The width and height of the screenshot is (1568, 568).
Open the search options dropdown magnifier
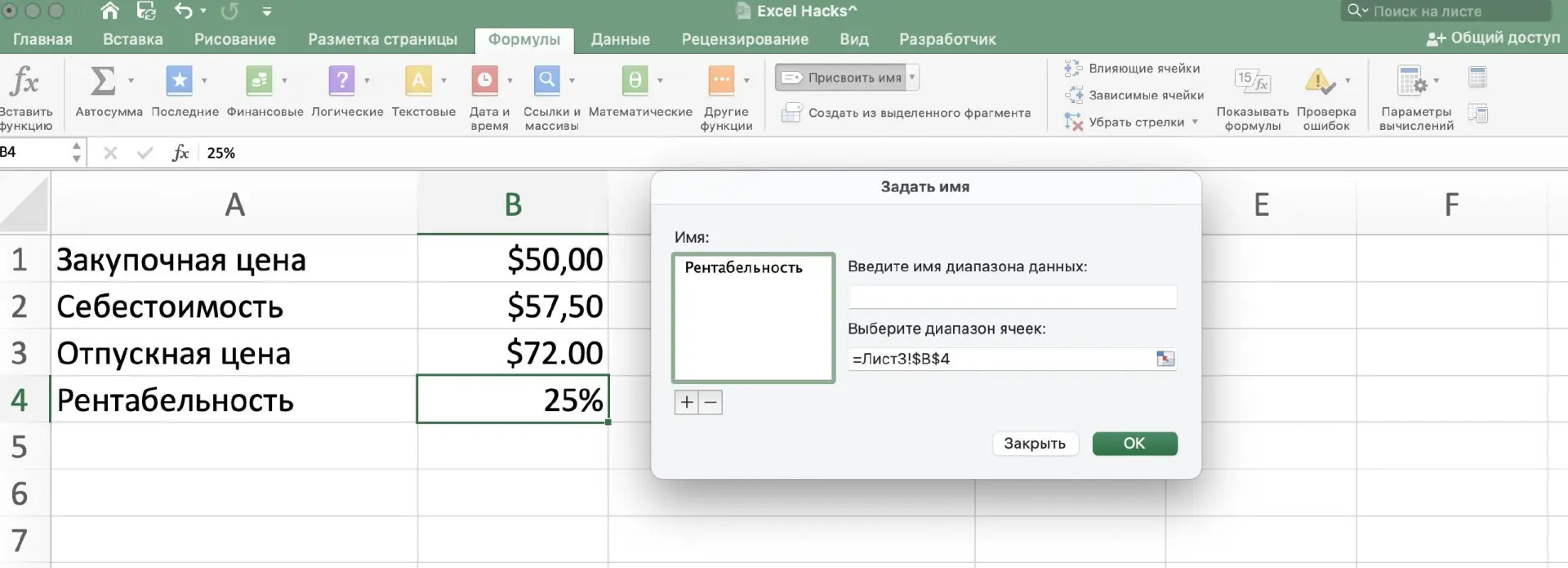[1357, 11]
